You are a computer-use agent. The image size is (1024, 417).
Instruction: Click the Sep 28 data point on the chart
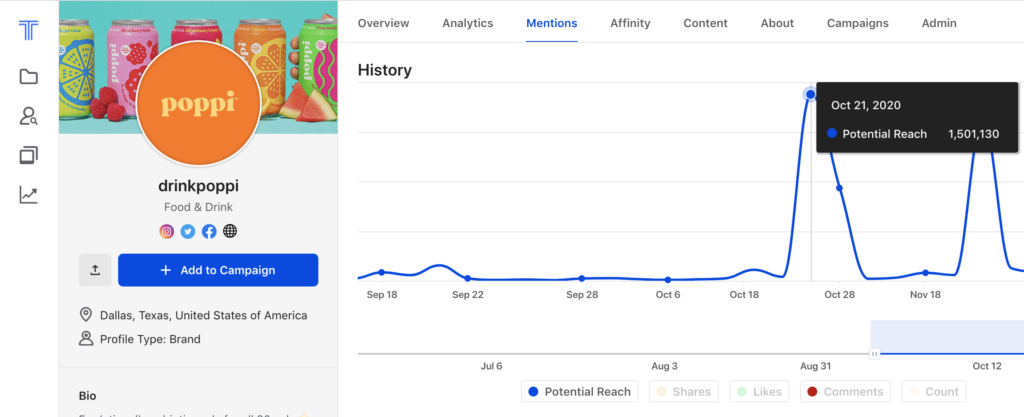coord(582,278)
